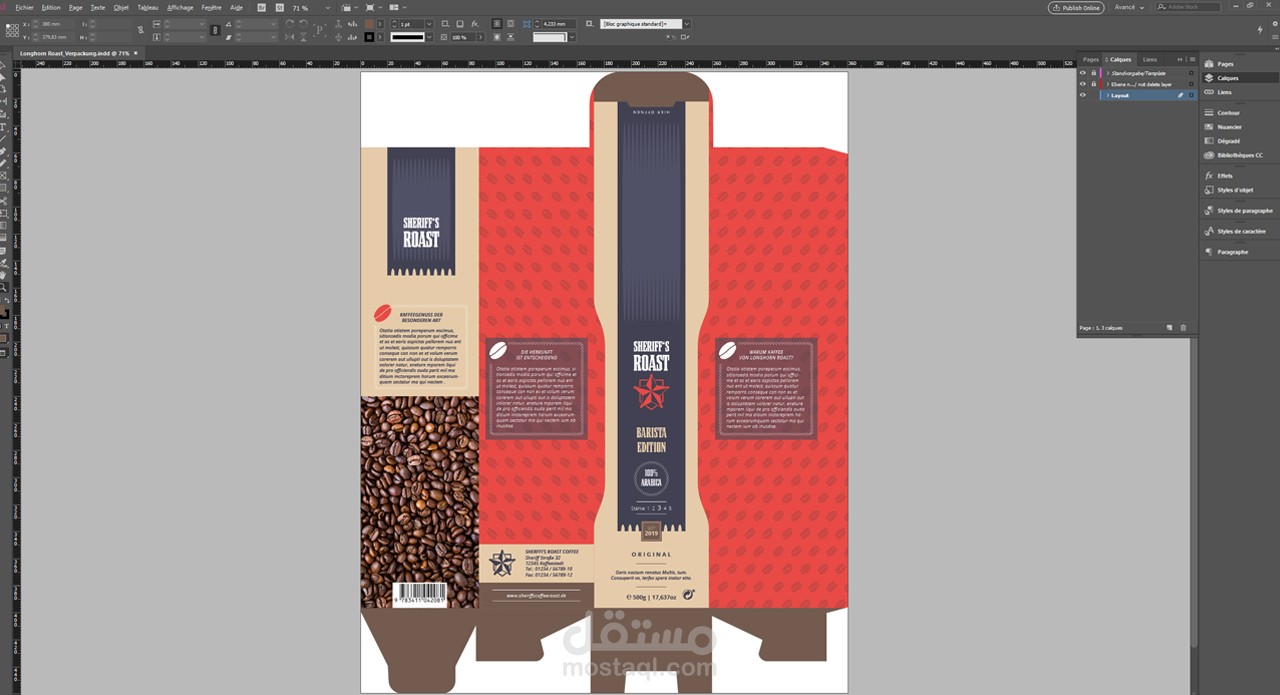Open the Avancé workspace switcher
The image size is (1280, 695).
pos(1129,7)
